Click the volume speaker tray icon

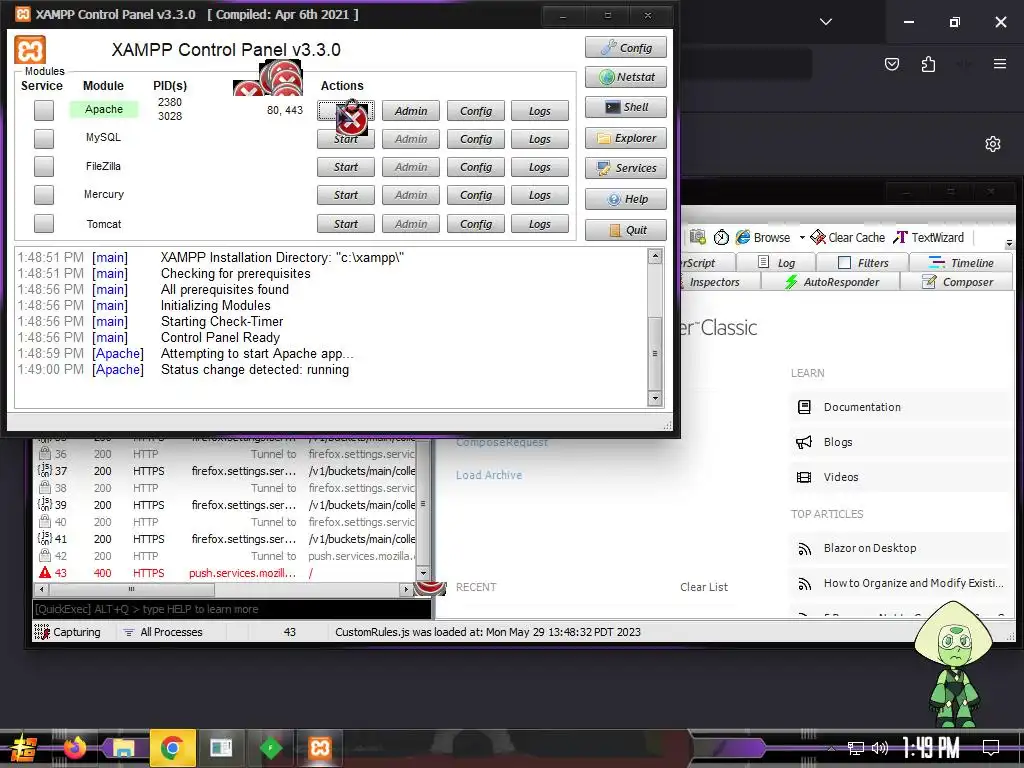tap(880, 748)
